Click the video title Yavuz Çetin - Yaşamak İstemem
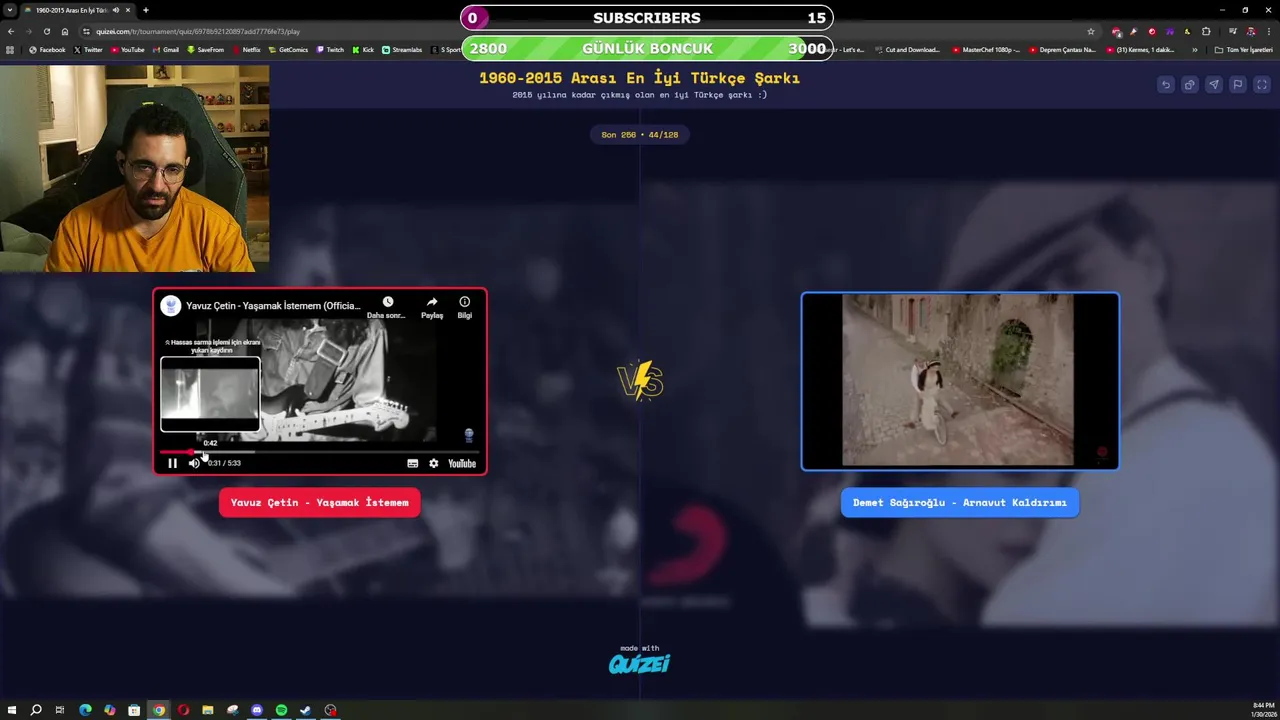This screenshot has width=1280, height=720. pyautogui.click(x=273, y=306)
